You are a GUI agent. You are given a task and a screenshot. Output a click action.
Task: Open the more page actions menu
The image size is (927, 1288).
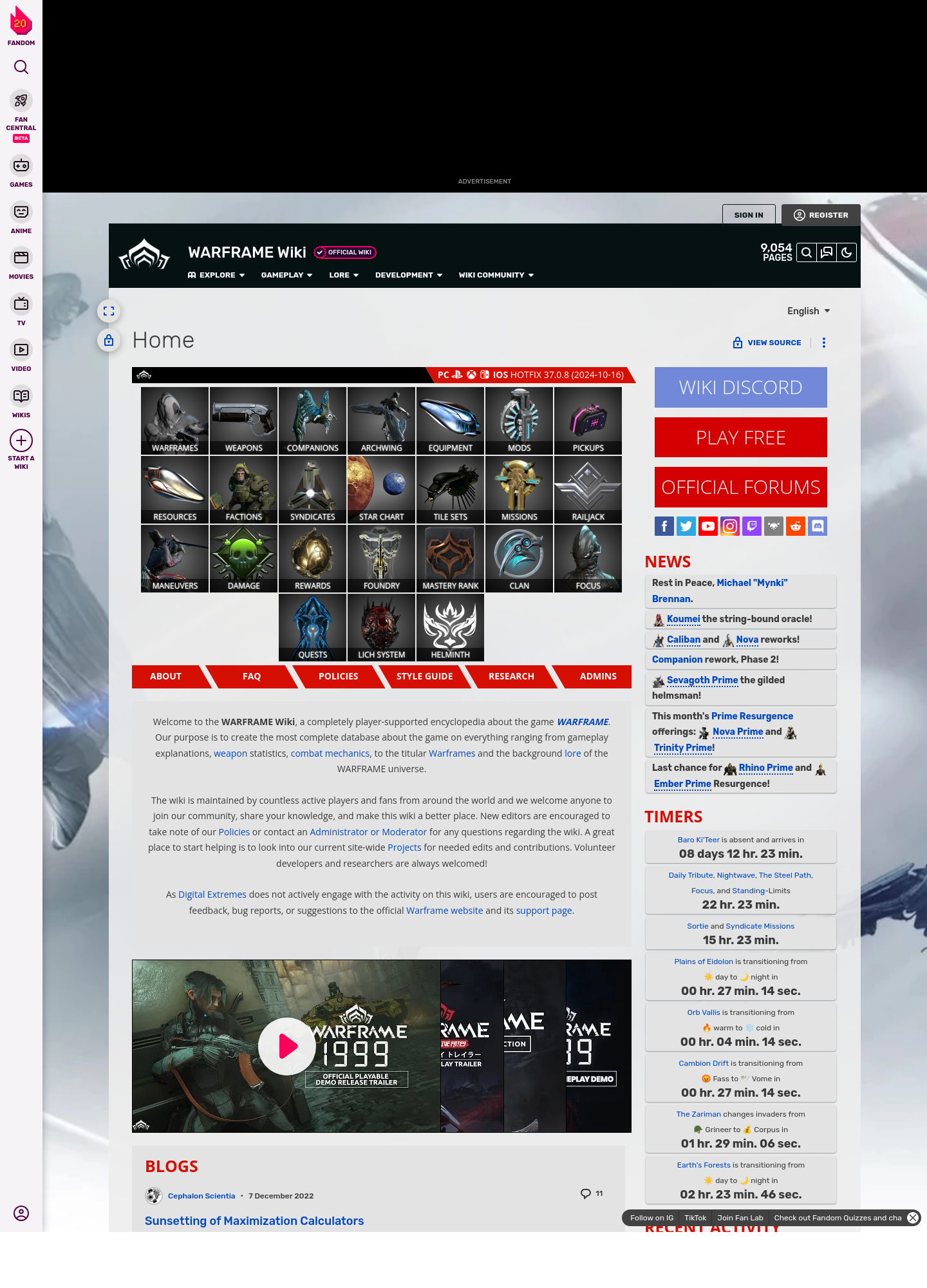[x=824, y=343]
